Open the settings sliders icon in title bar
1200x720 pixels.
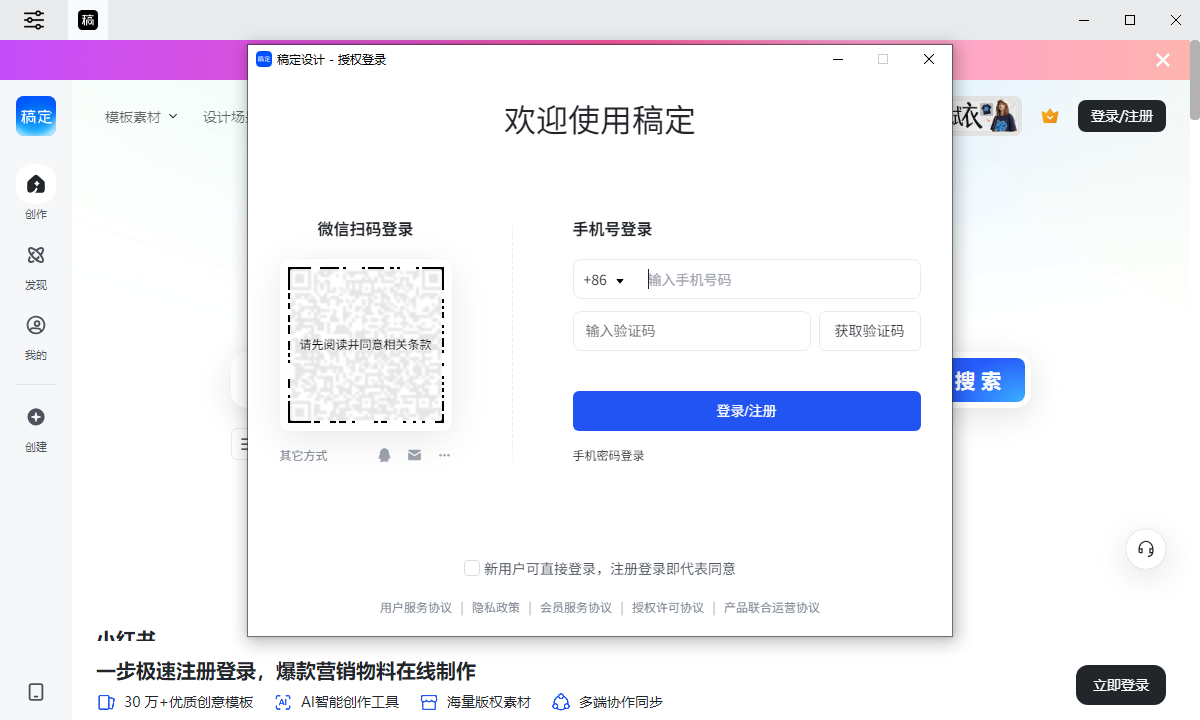coord(34,19)
